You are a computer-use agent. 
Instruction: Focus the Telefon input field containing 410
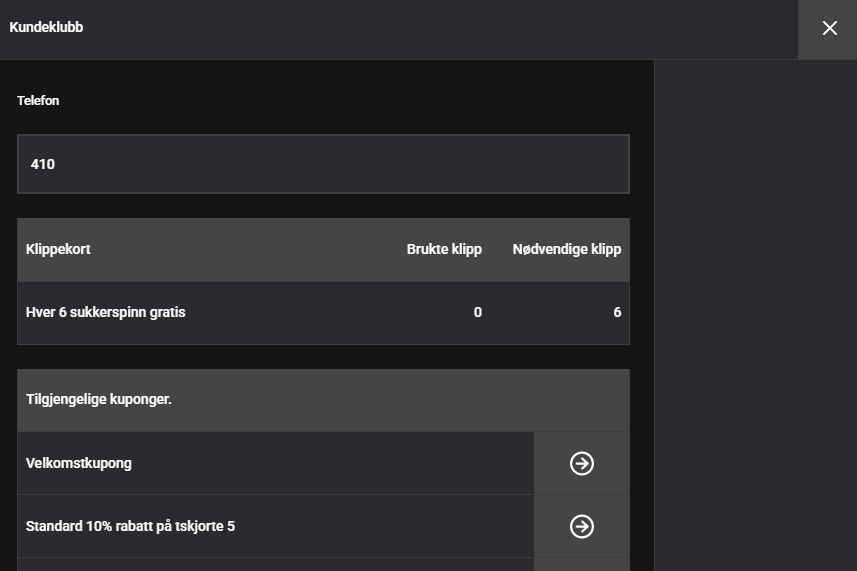point(323,164)
